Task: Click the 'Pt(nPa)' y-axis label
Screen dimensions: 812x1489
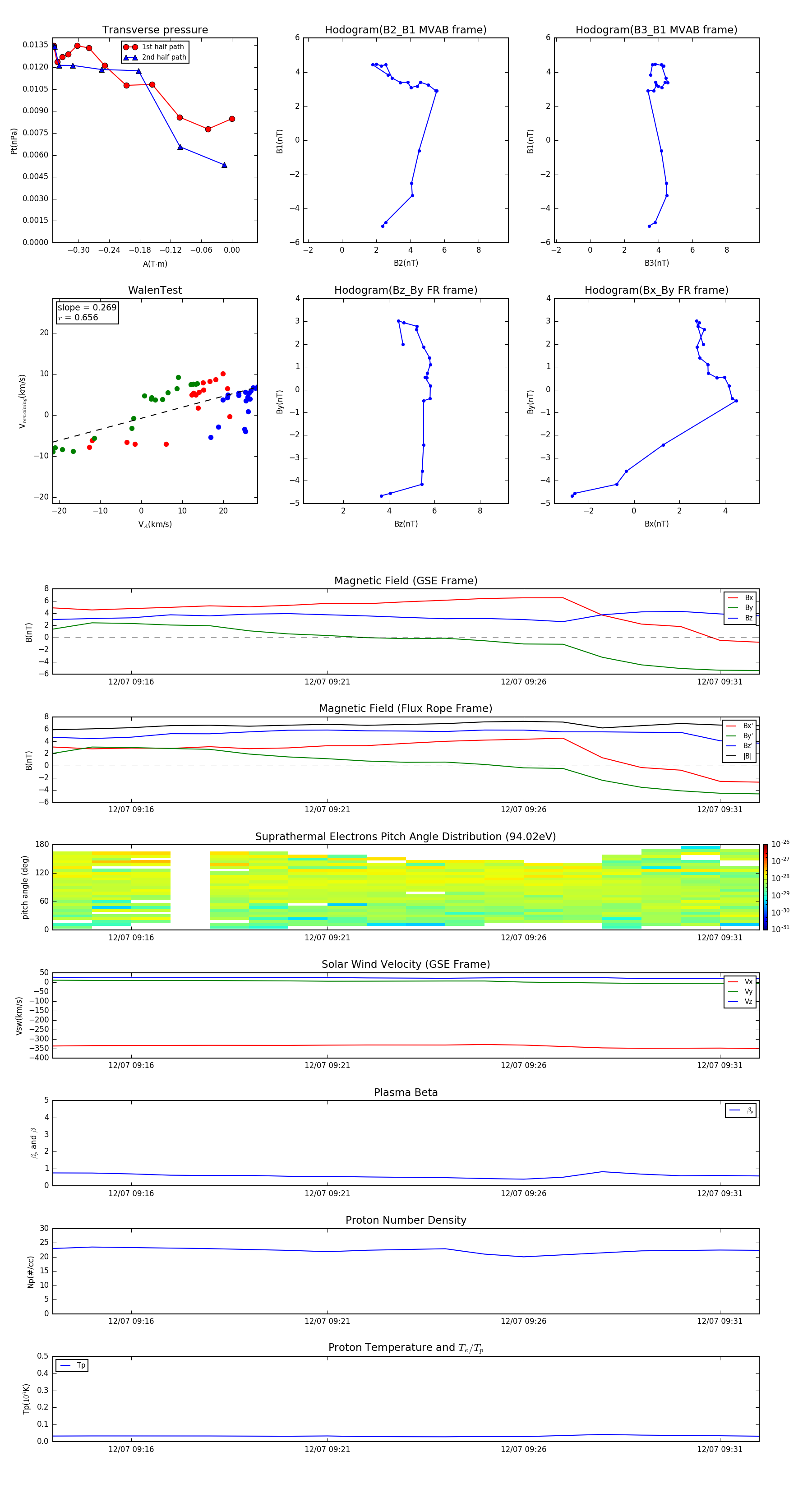Action: [x=14, y=141]
